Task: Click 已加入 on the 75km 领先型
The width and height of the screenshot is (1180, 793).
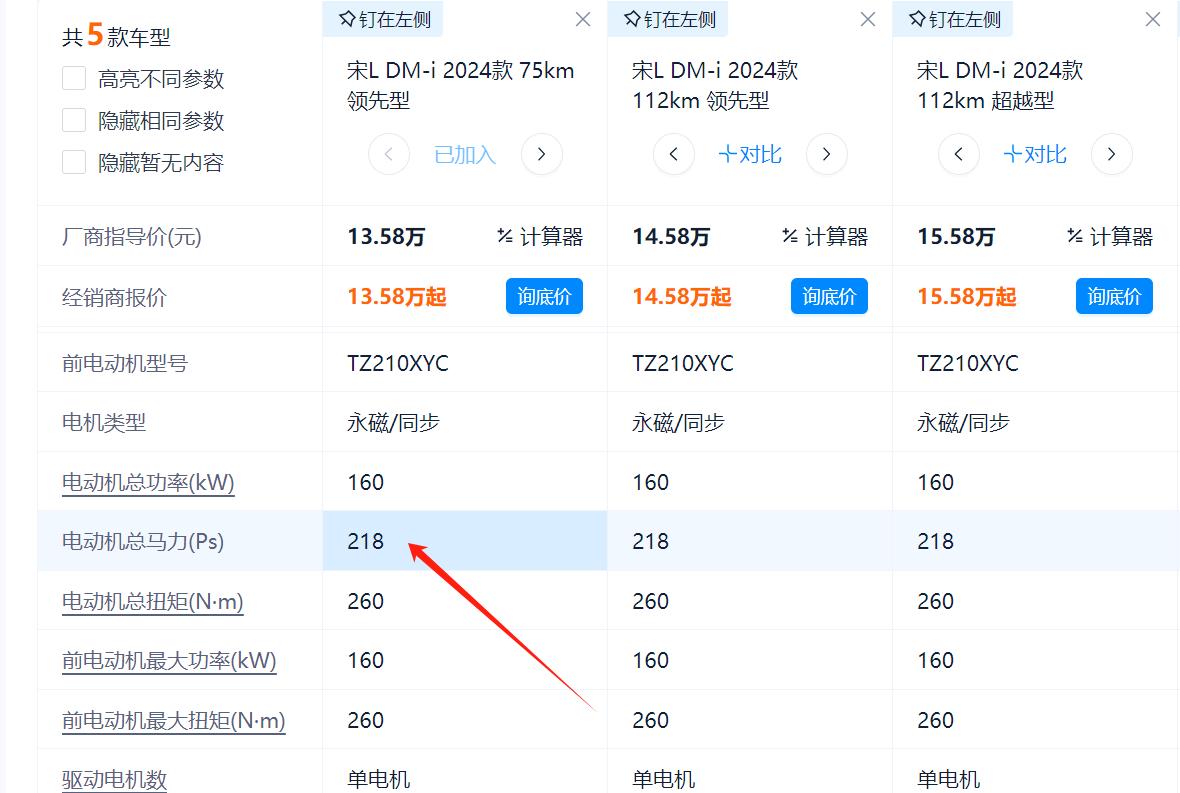Action: pos(465,155)
